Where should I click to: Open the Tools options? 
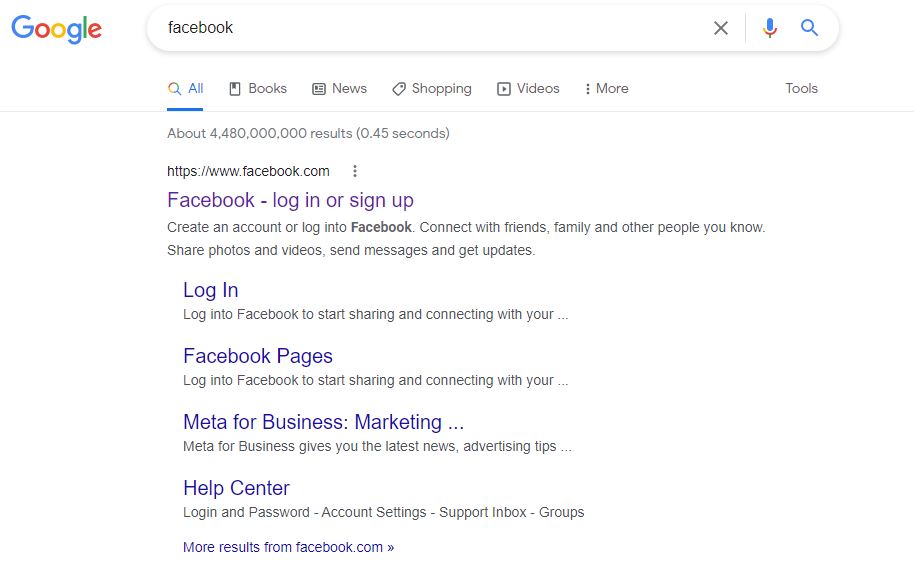pos(801,88)
